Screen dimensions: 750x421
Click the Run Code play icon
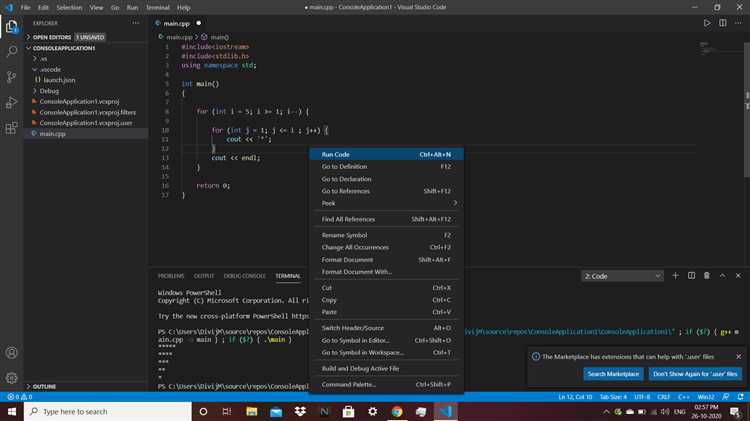tap(706, 23)
